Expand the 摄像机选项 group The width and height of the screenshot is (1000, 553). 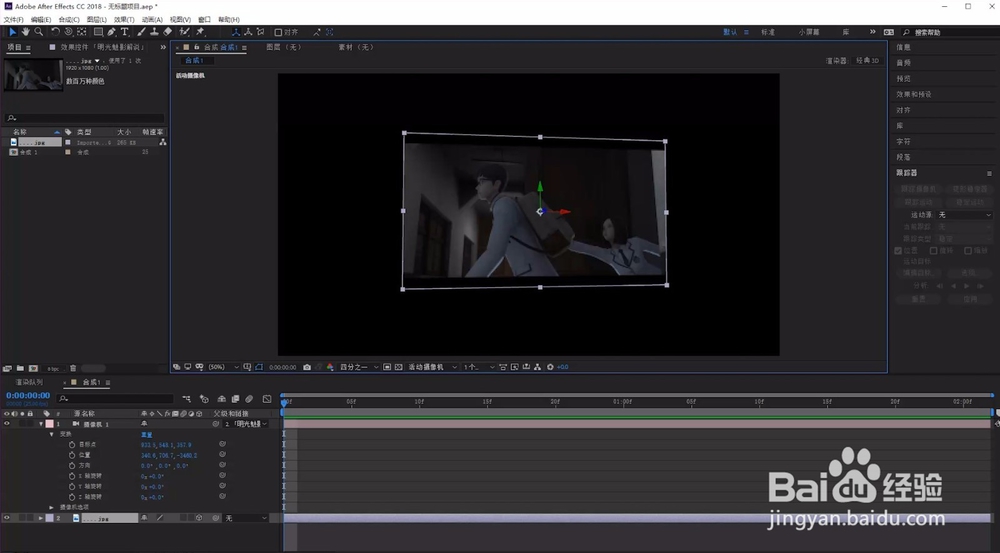[52, 507]
